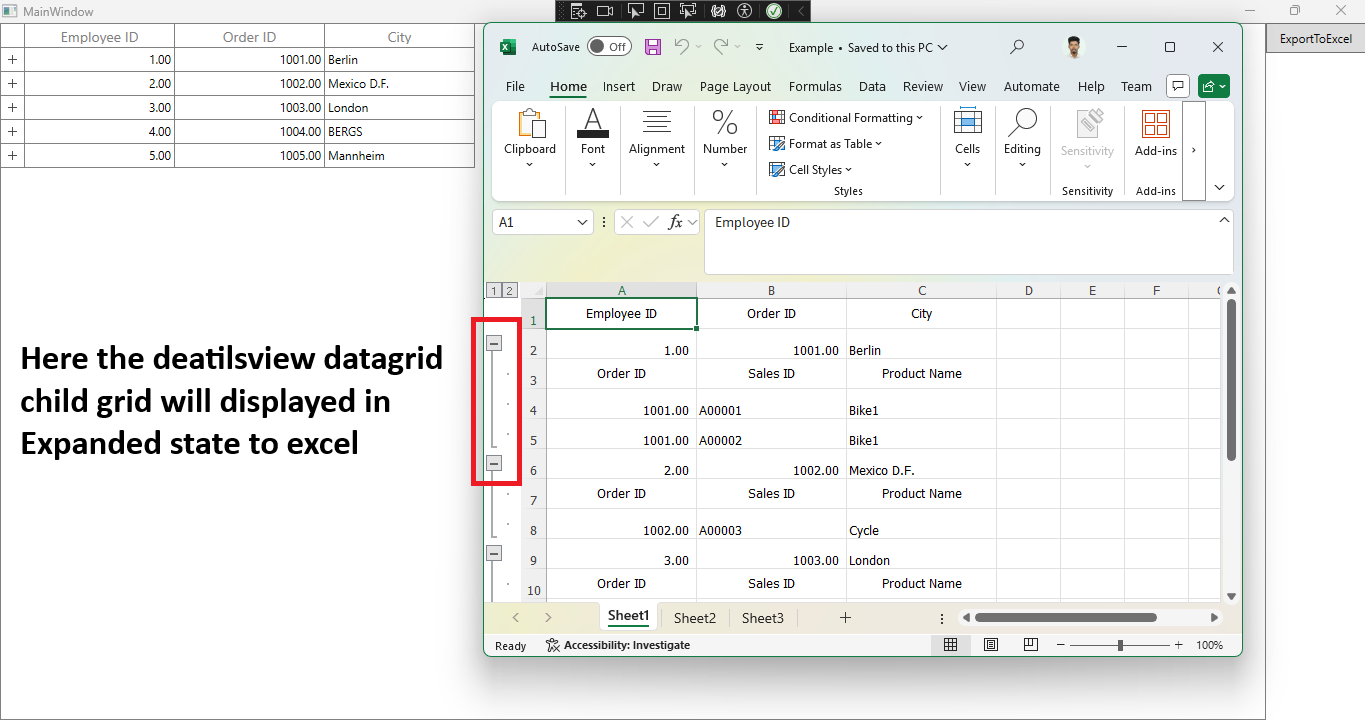
Task: Switch to Normal view in status bar
Action: [951, 645]
